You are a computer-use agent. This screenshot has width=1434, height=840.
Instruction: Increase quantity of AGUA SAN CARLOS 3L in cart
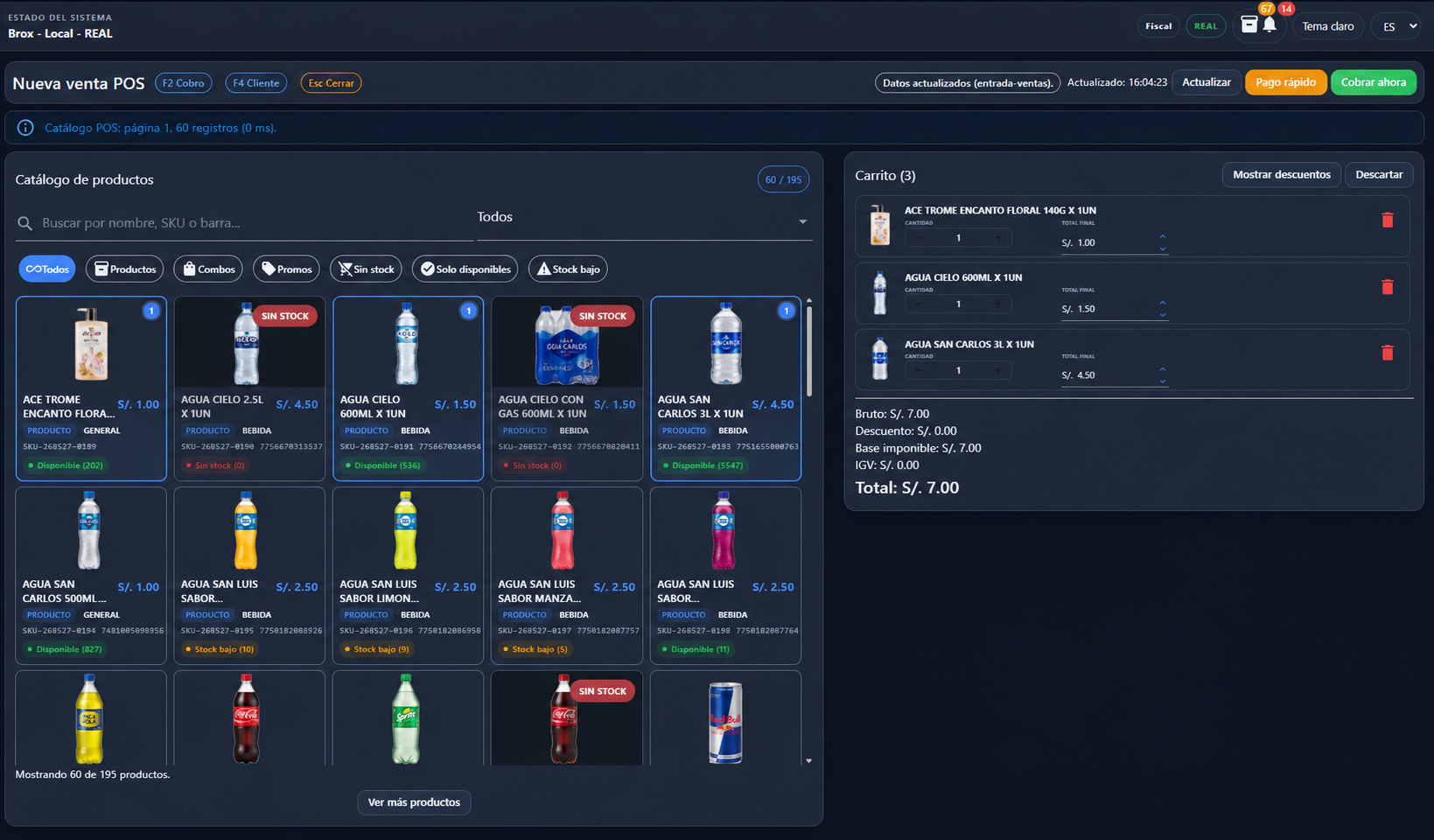pyautogui.click(x=998, y=370)
